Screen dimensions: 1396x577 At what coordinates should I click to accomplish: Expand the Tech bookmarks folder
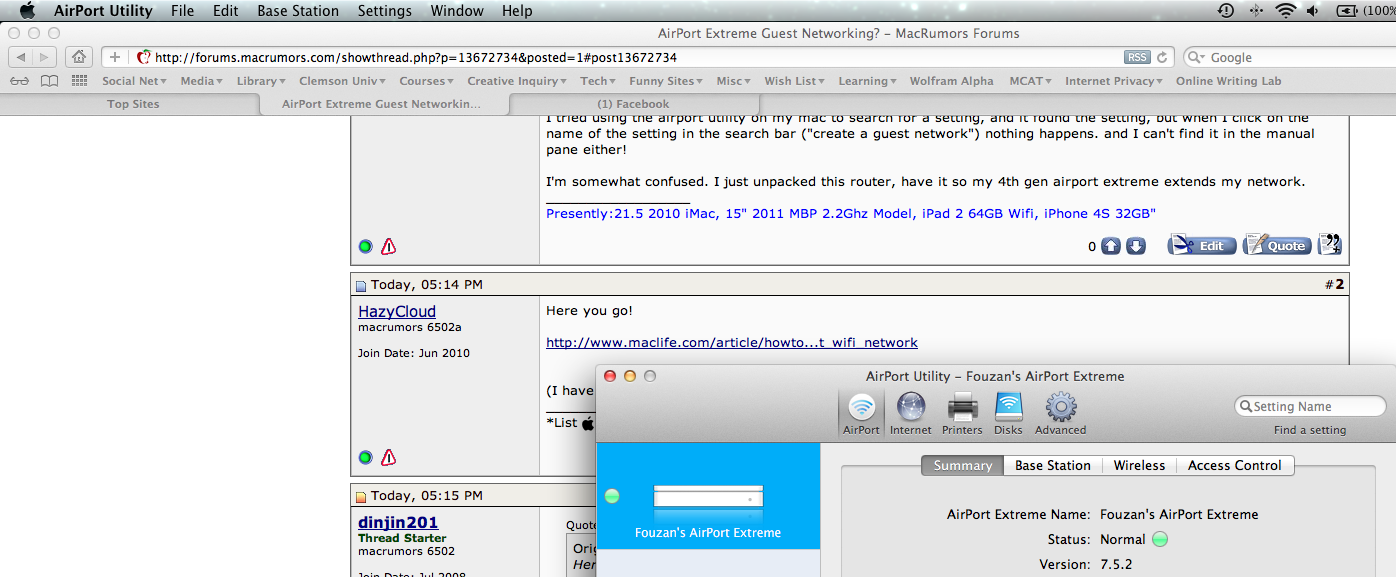(x=598, y=81)
